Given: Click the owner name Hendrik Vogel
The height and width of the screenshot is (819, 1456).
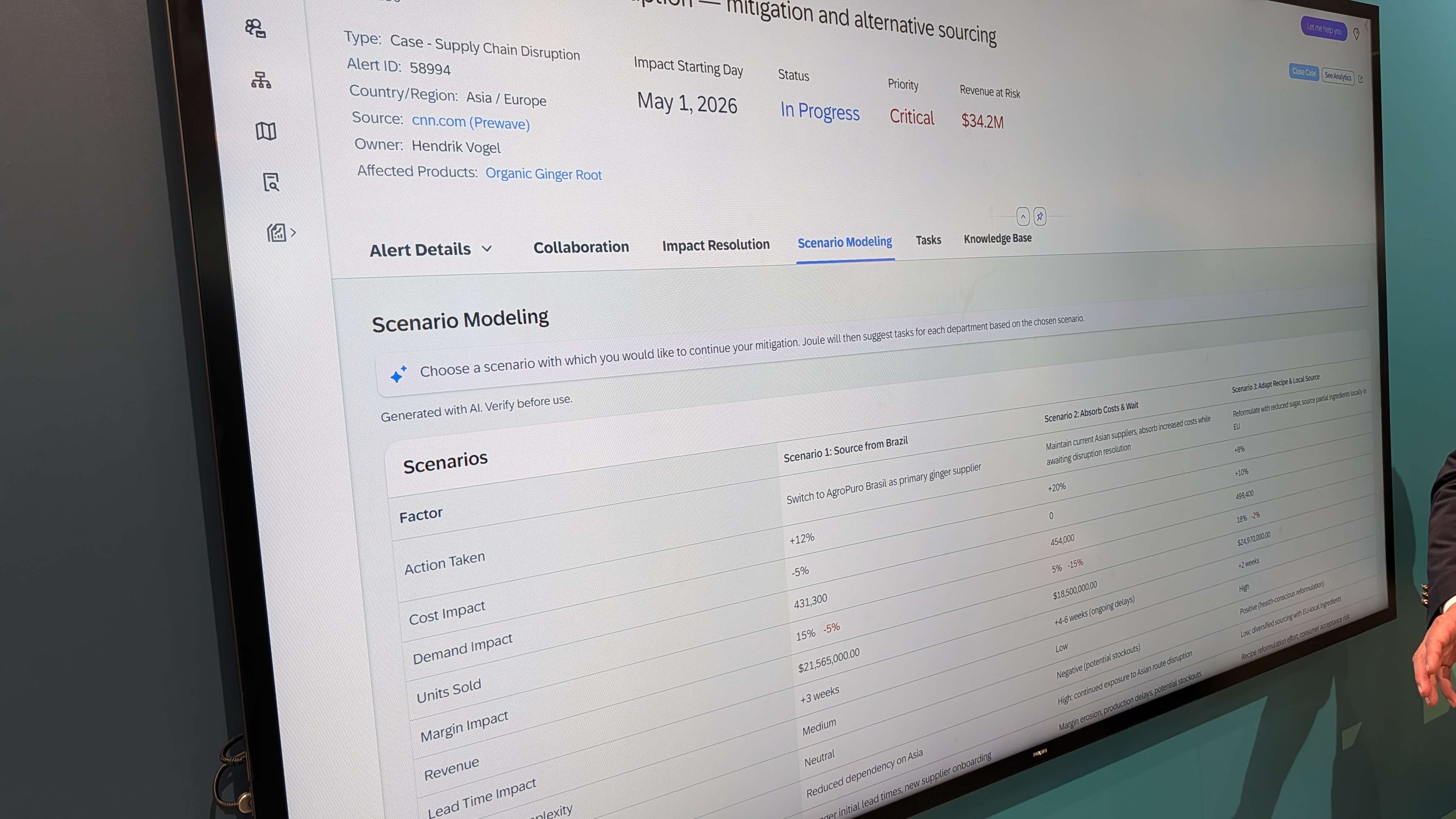Looking at the screenshot, I should pyautogui.click(x=456, y=146).
